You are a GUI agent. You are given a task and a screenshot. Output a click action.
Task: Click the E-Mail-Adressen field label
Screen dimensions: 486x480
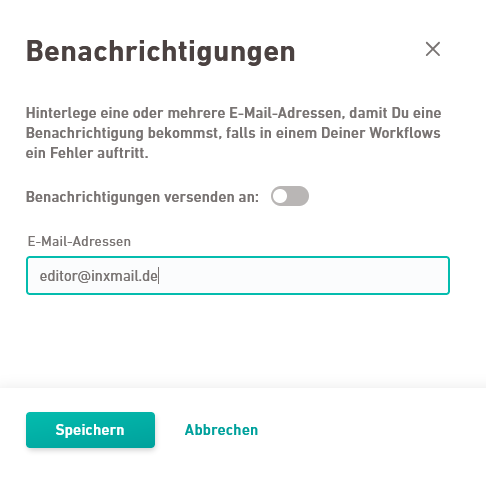tap(79, 241)
